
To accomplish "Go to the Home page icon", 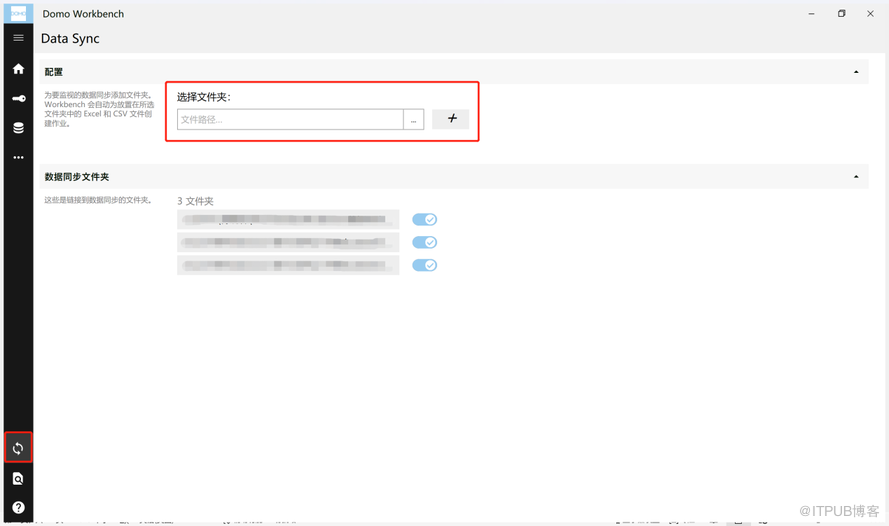I will 18,69.
